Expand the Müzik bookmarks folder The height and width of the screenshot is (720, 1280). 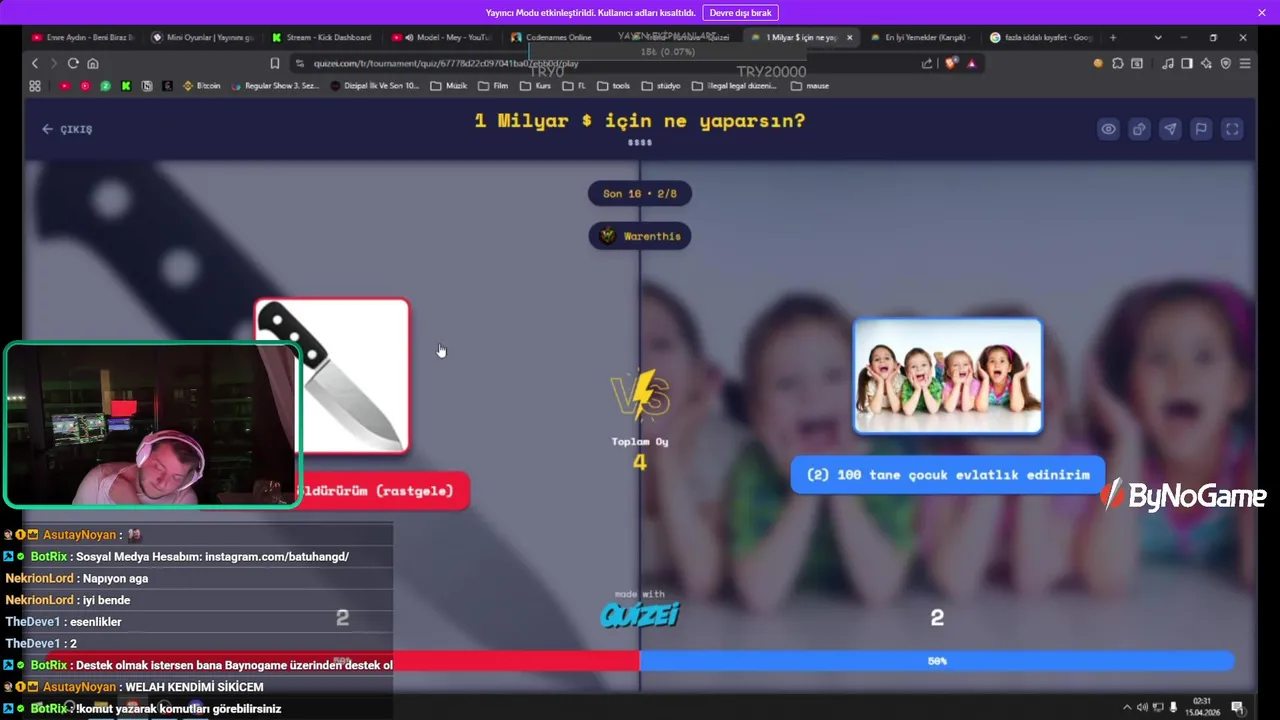pyautogui.click(x=449, y=86)
